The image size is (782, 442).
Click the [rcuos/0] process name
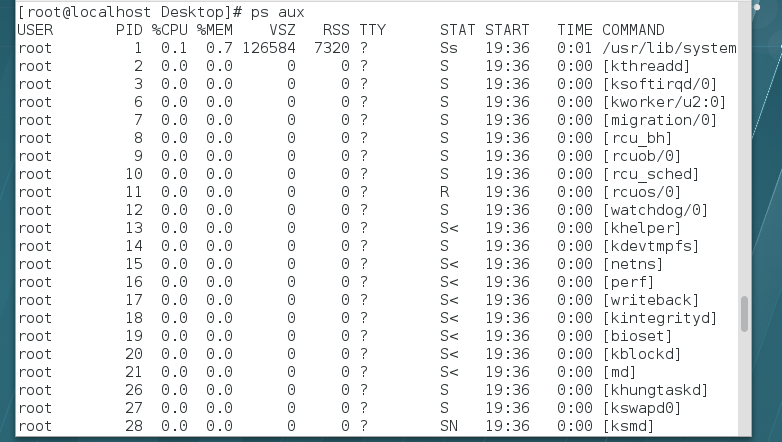pyautogui.click(x=642, y=192)
